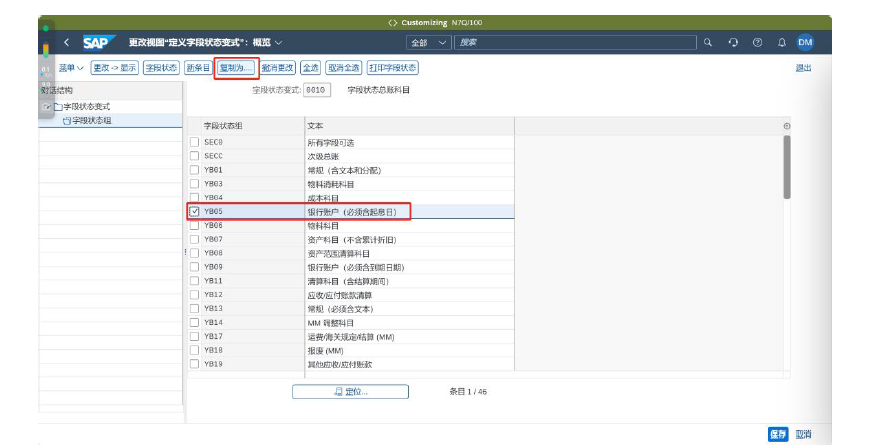Viewport: 877px width, 448px height.
Task: Uncheck the YB05 row checkbox
Action: click(x=195, y=212)
